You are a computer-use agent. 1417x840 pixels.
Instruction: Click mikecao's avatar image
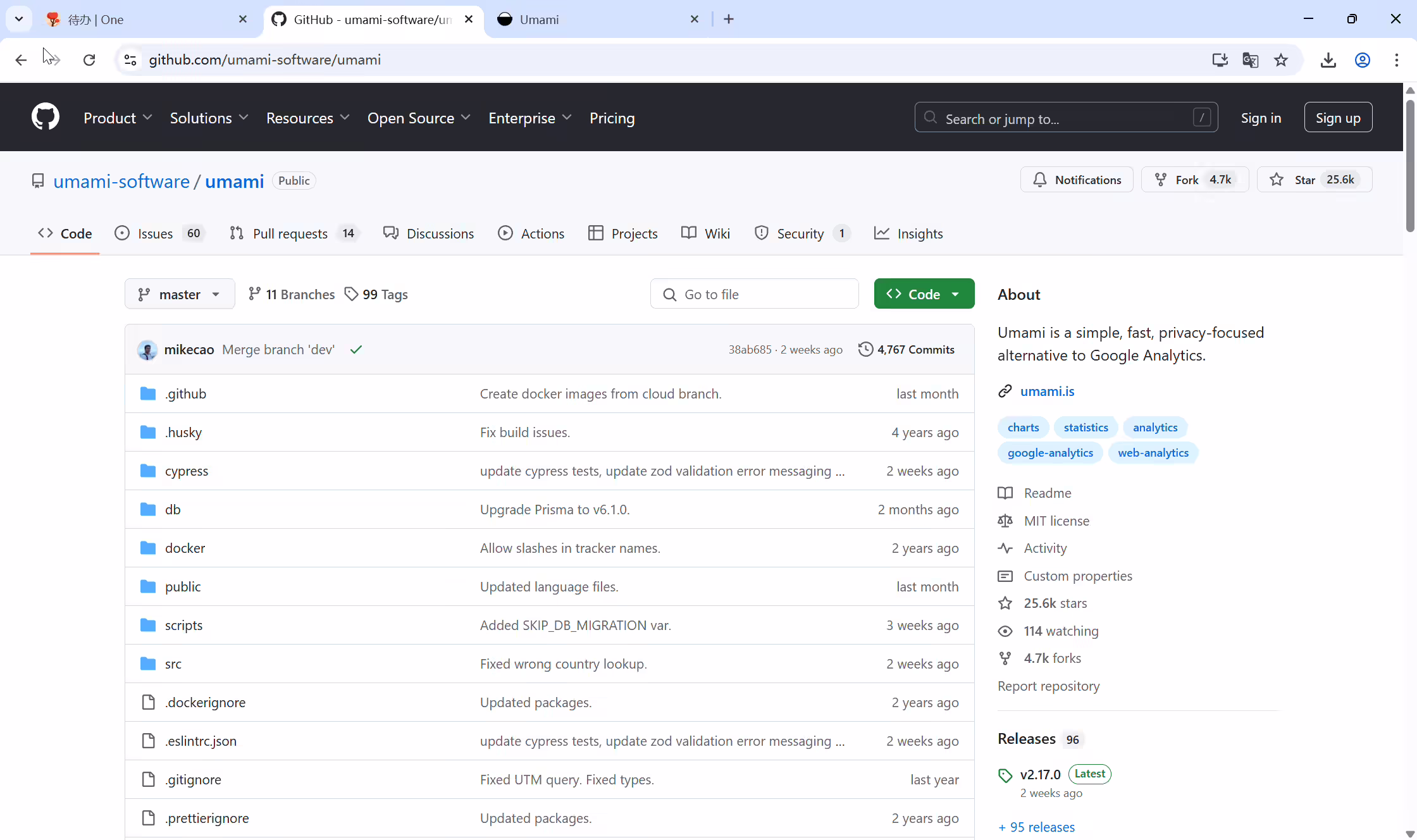click(147, 350)
